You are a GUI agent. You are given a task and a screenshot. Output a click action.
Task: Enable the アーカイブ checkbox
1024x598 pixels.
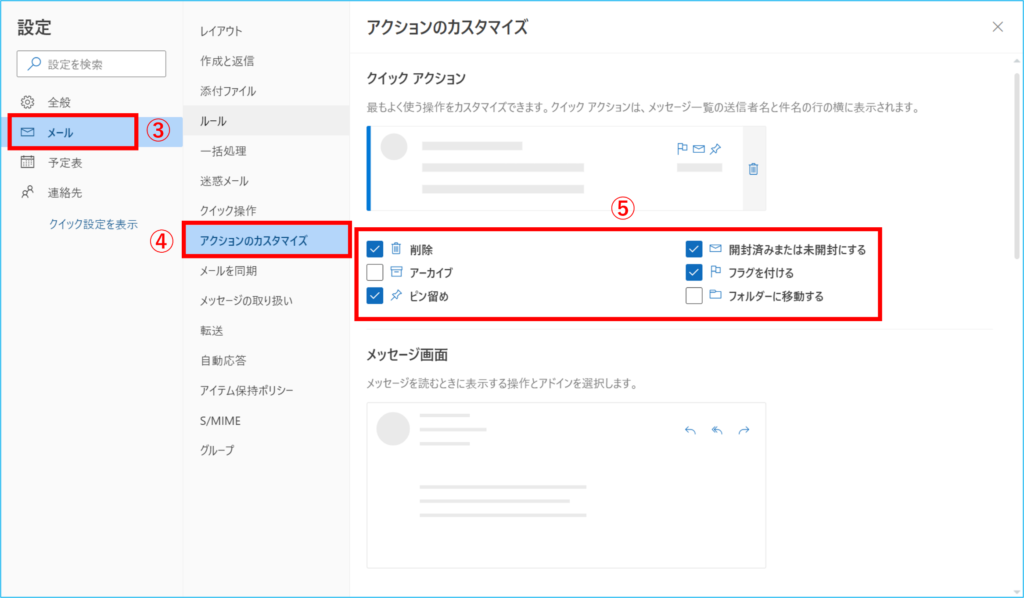[375, 272]
